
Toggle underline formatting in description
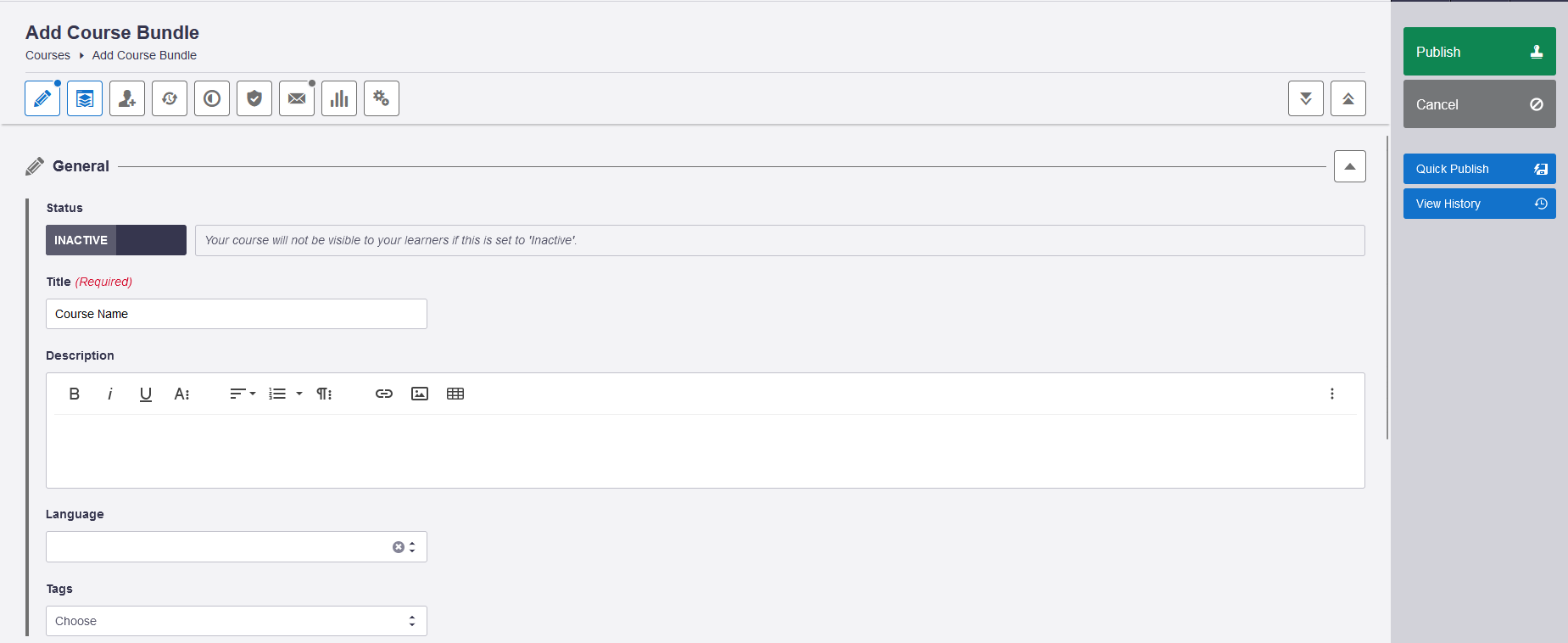146,394
